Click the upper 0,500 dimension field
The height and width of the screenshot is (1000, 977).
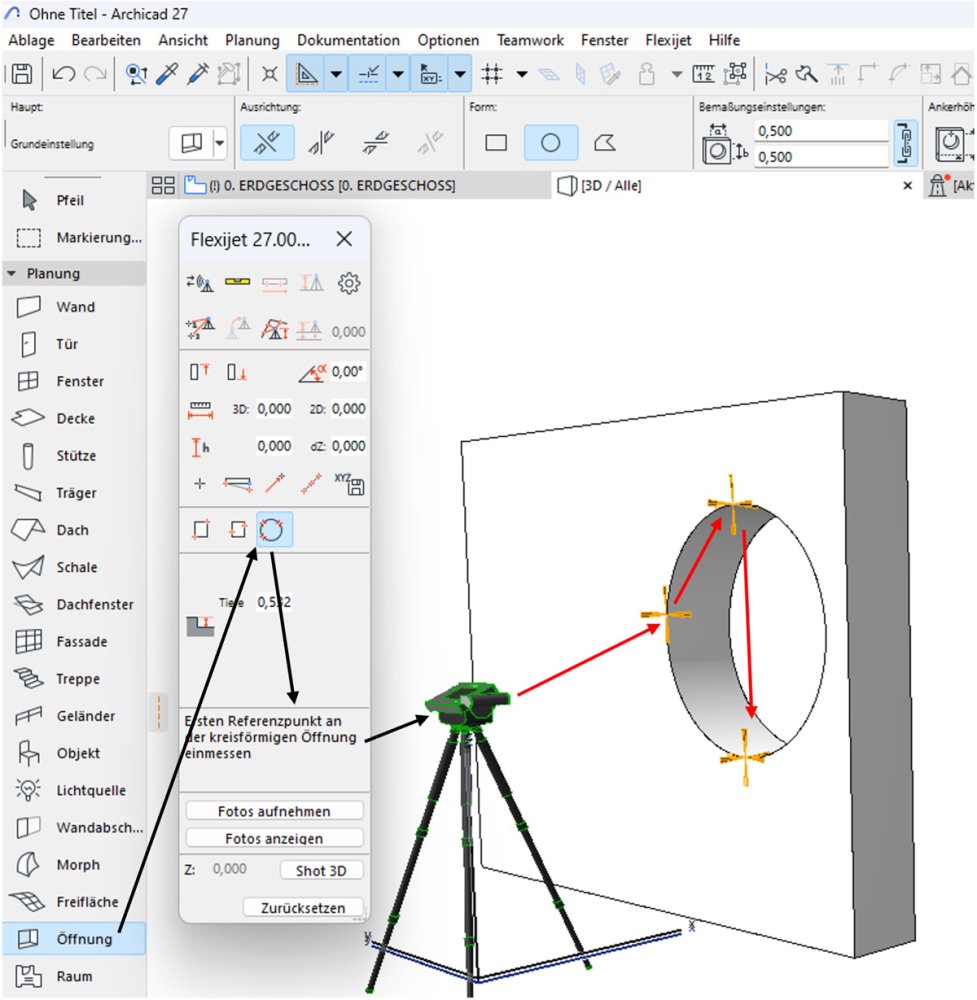point(821,131)
